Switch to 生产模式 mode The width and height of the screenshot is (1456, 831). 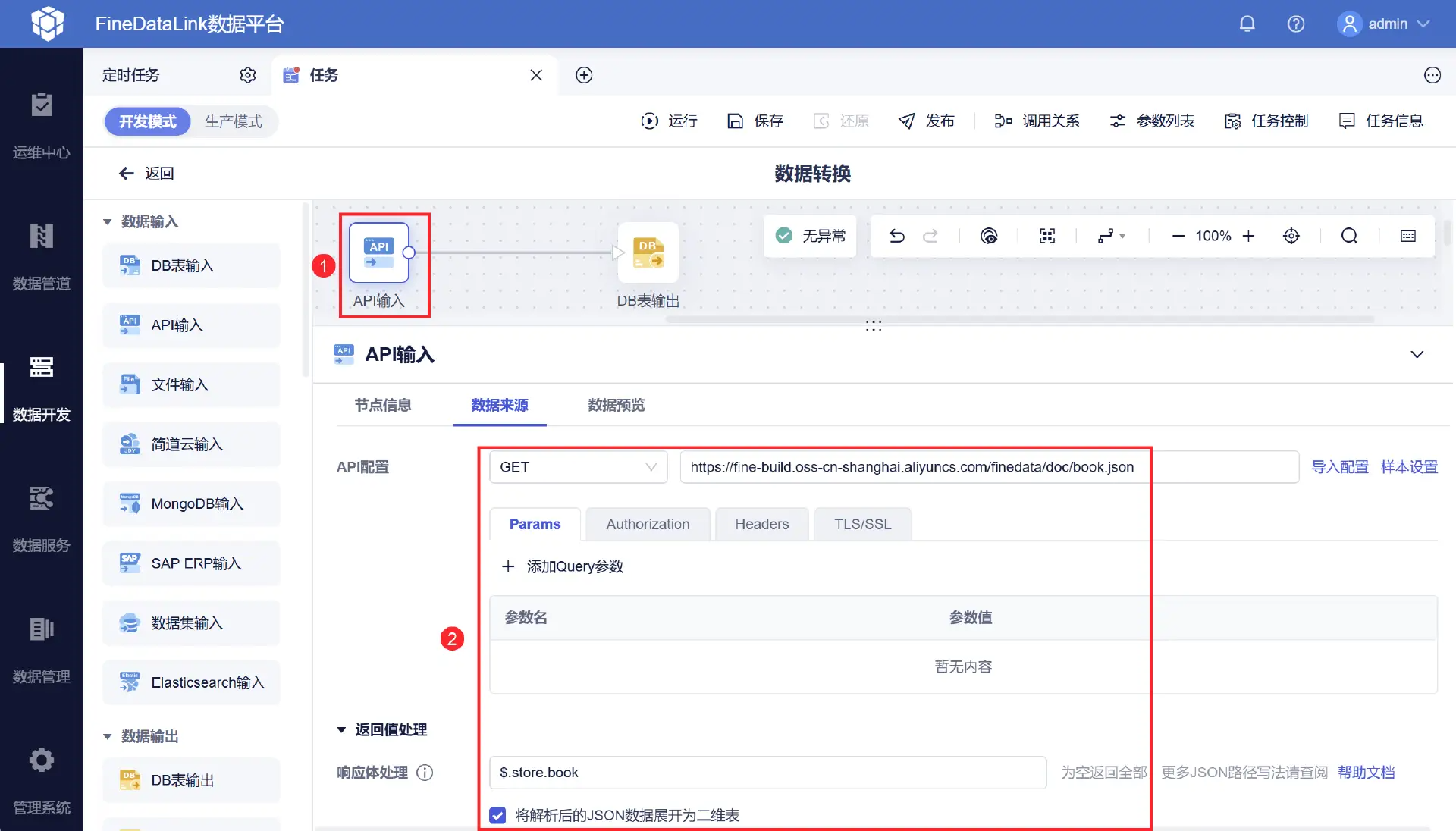tap(233, 121)
